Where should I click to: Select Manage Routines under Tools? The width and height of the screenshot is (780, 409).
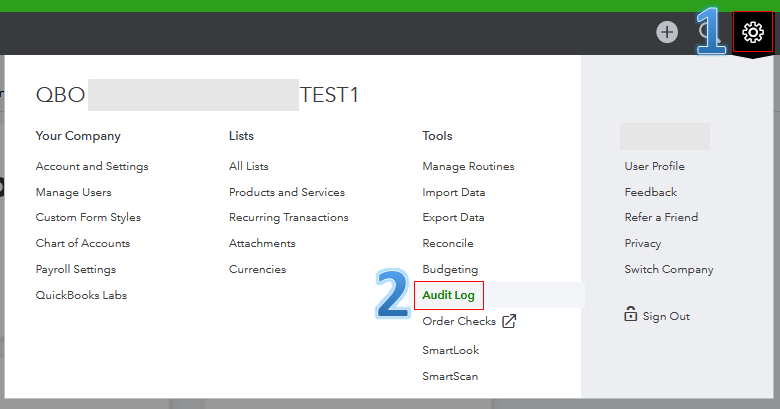click(x=468, y=166)
